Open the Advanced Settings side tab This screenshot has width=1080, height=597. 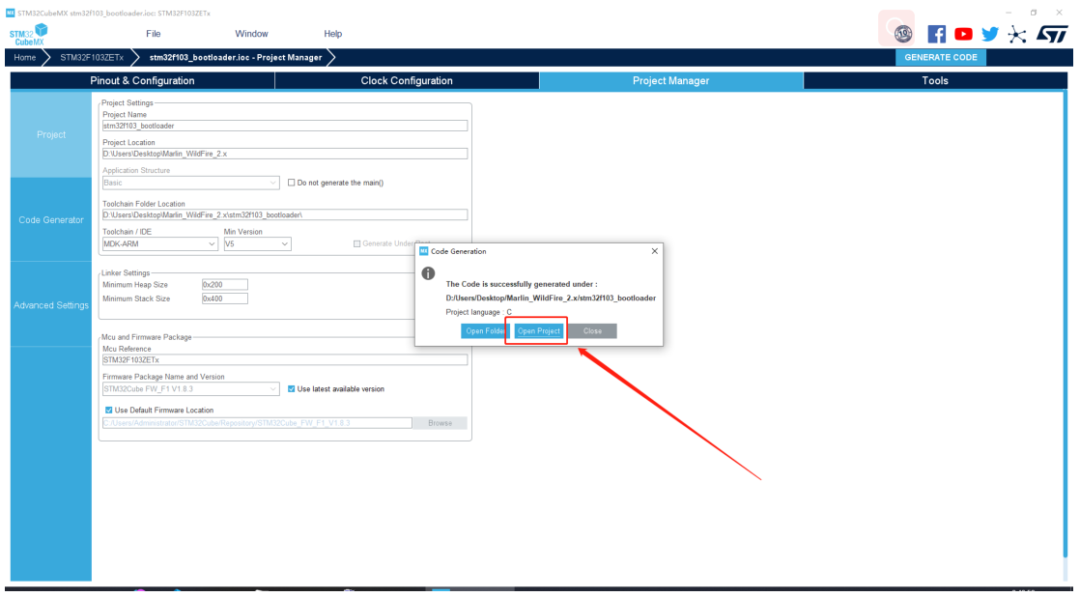pos(51,305)
